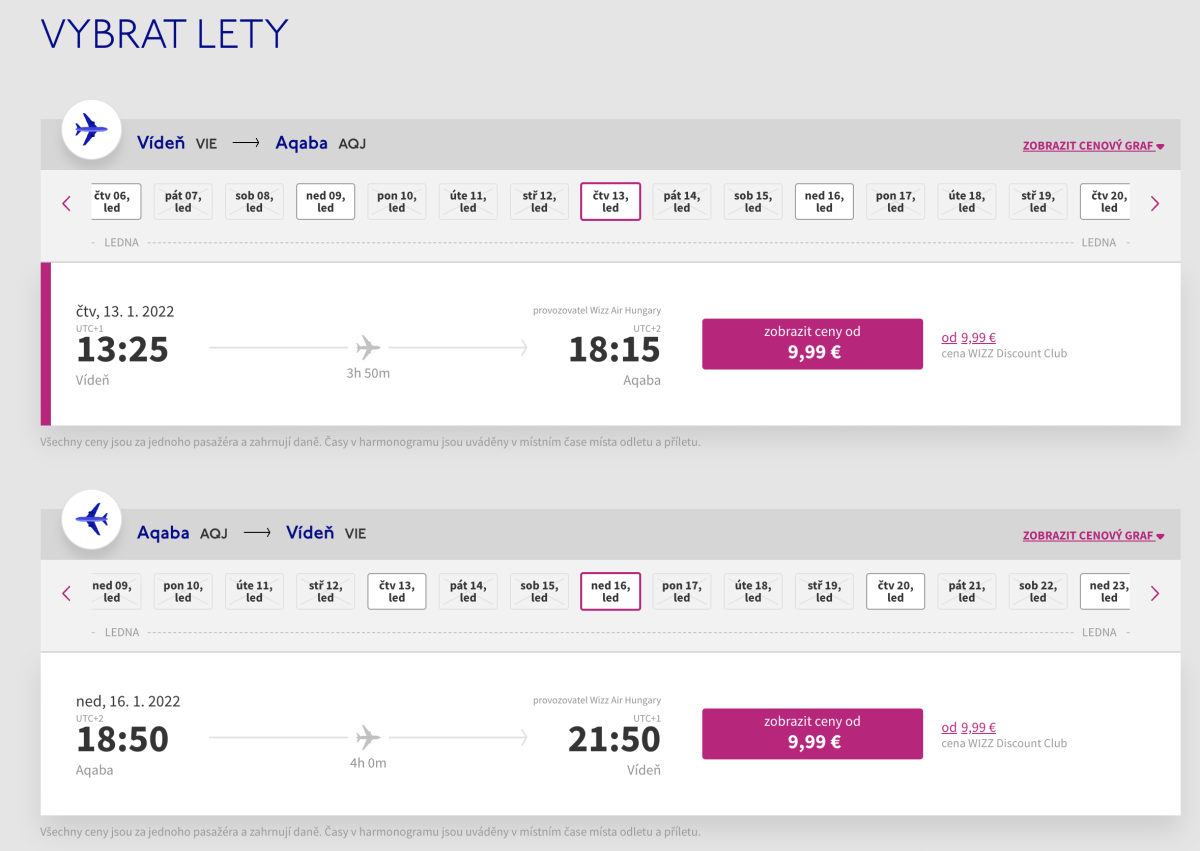This screenshot has height=851, width=1200.
Task: Click the return Aqaba–Vídeň plane logo icon
Action: [91, 519]
